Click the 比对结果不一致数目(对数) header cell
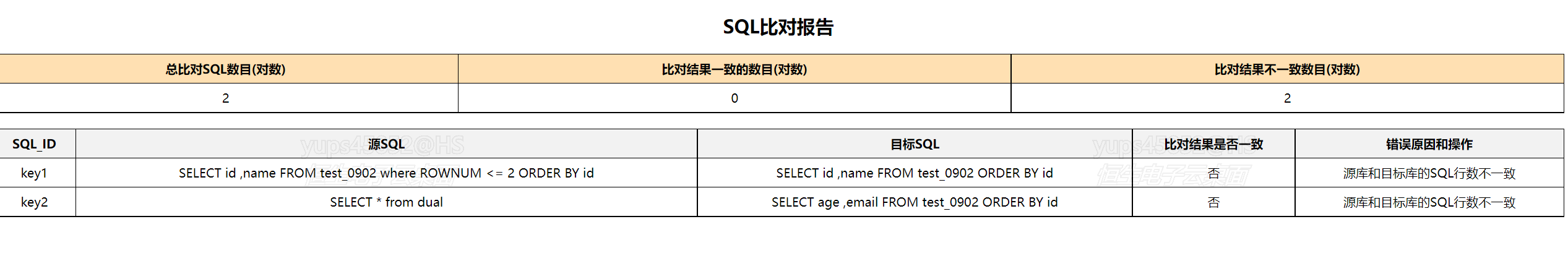1568x253 pixels. coord(1286,69)
